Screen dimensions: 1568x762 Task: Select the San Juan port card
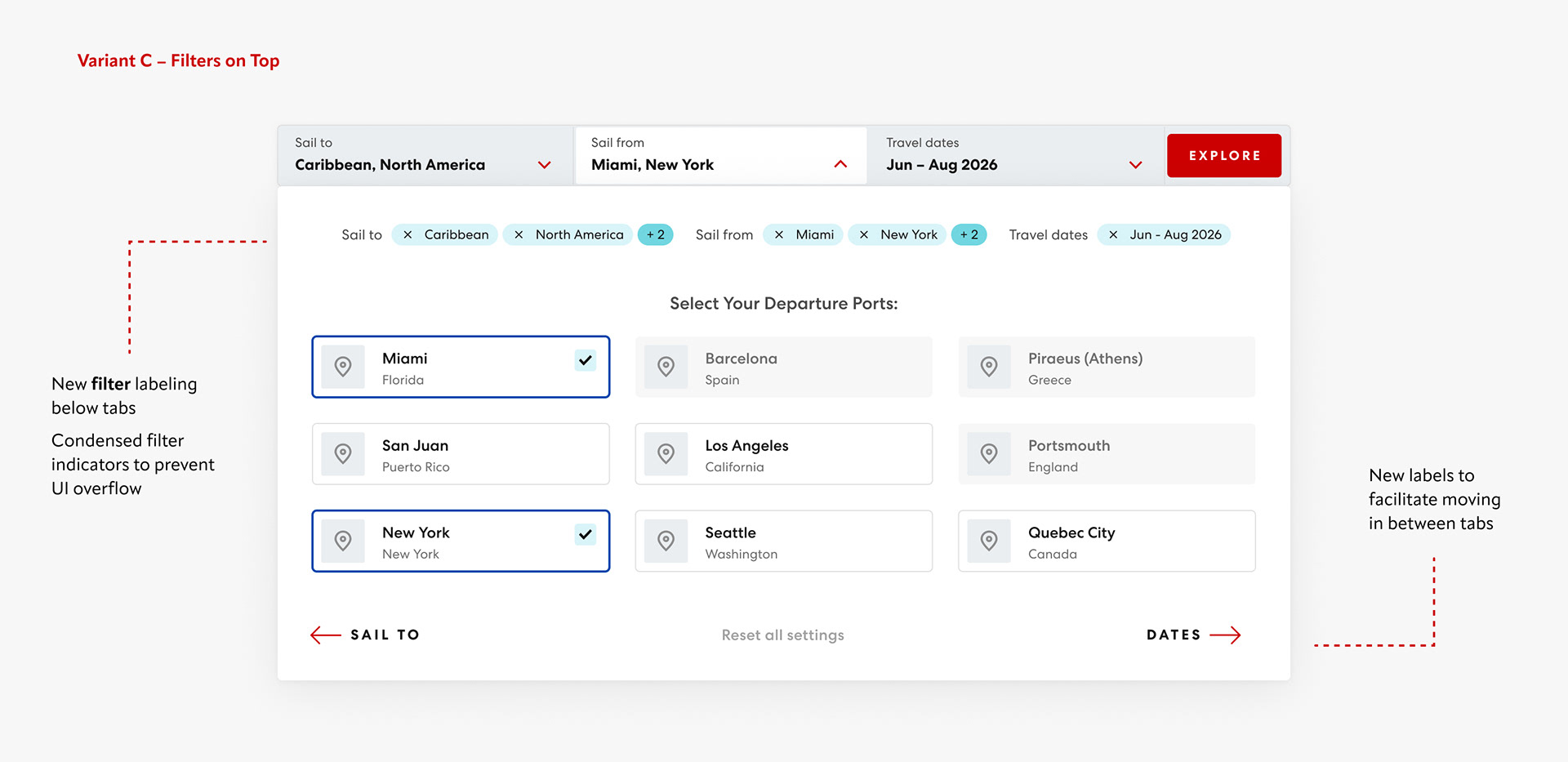pyautogui.click(x=461, y=454)
